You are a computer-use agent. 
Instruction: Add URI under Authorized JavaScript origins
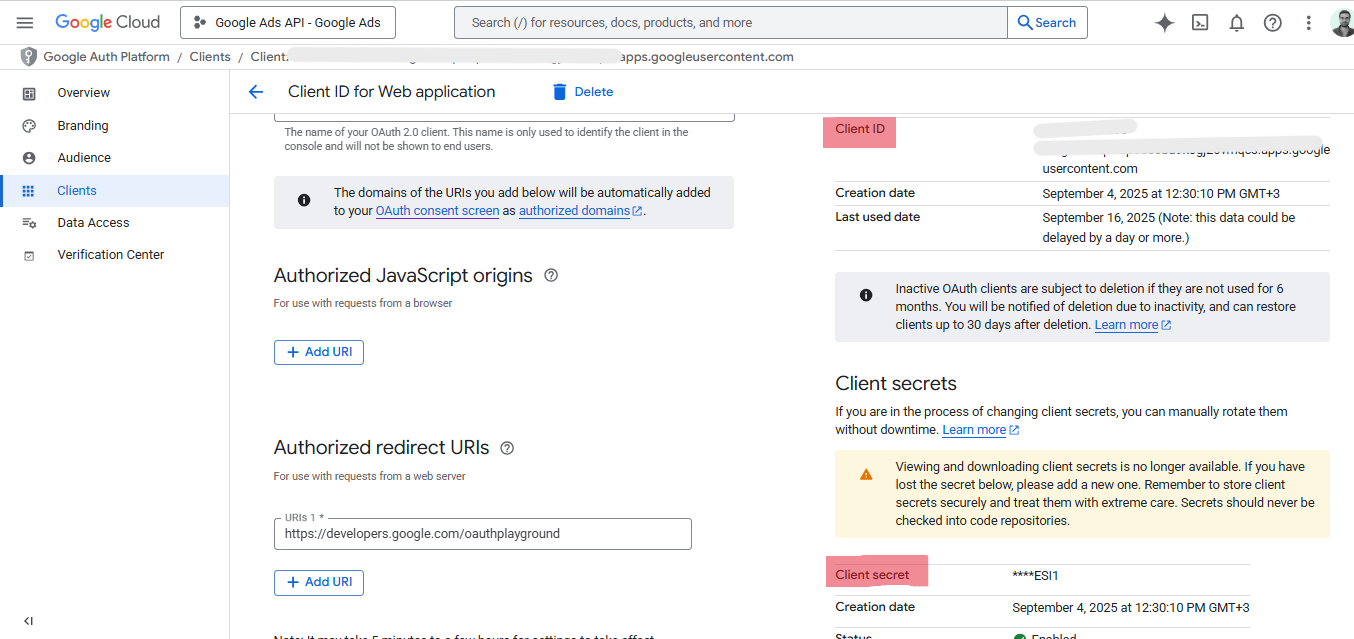[319, 352]
